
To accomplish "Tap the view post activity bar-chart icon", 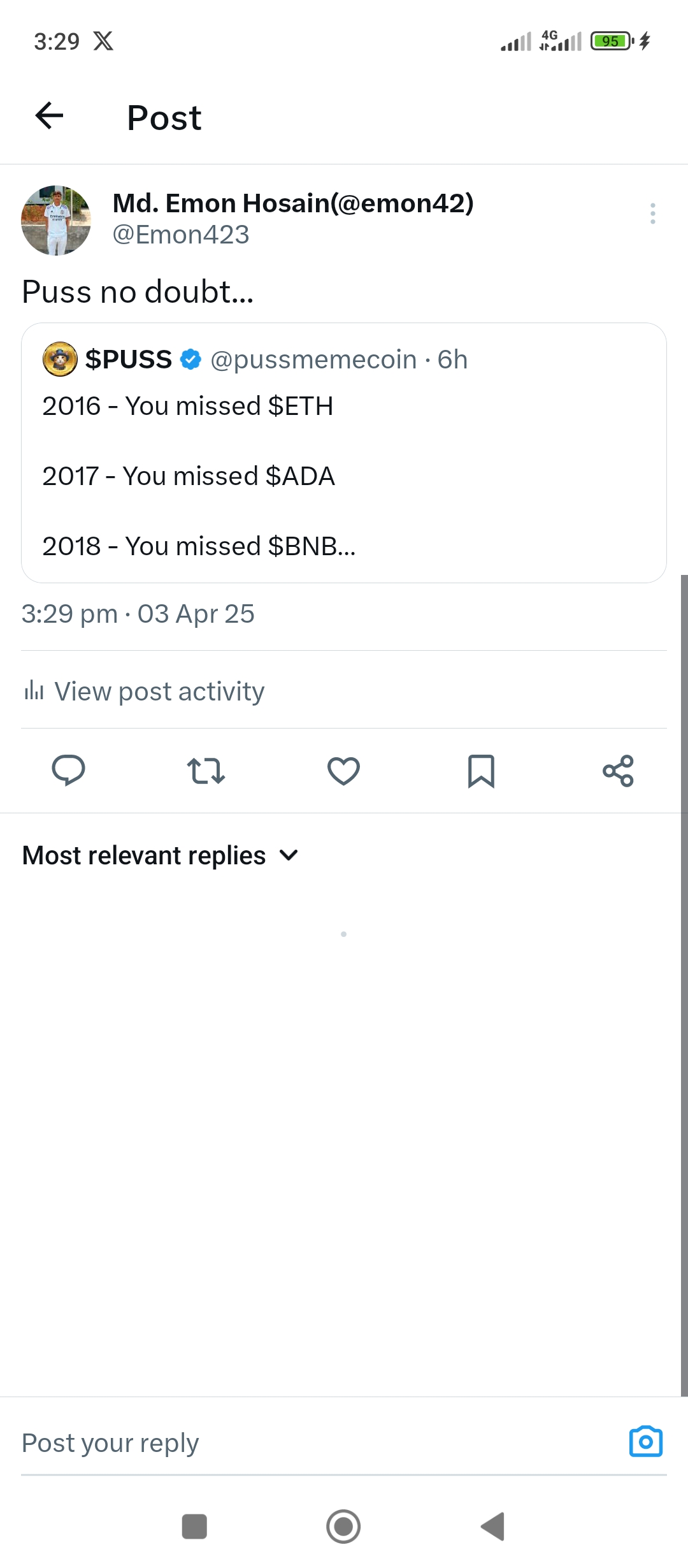I will (x=34, y=690).
